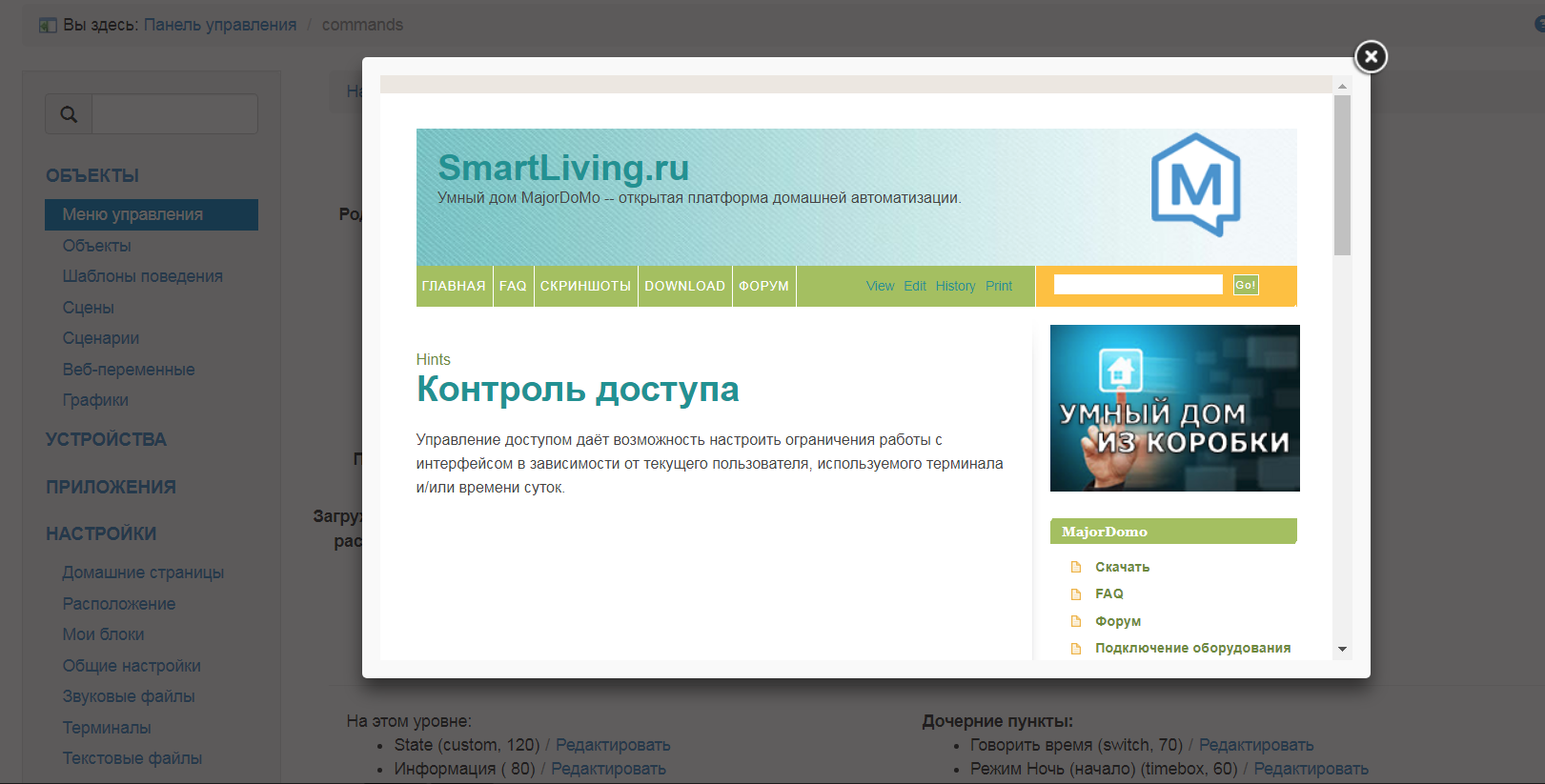The height and width of the screenshot is (784, 1545).
Task: Open Общие настройки in the sidebar
Action: pyautogui.click(x=132, y=666)
